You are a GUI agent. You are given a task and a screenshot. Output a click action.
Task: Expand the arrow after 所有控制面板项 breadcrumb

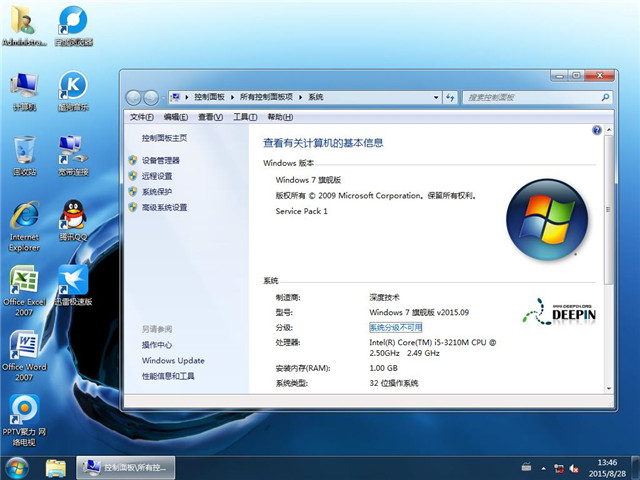click(301, 97)
